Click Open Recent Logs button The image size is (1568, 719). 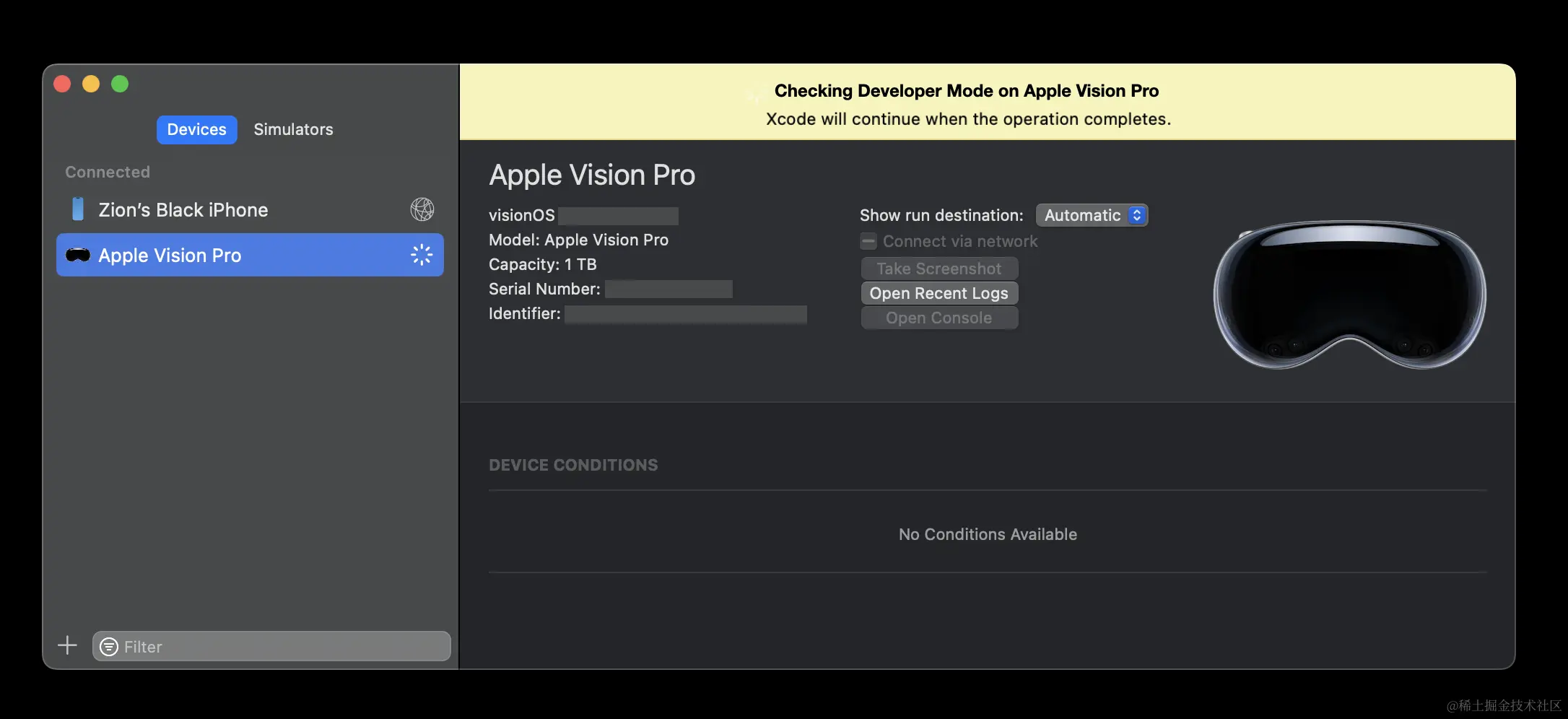[939, 293]
